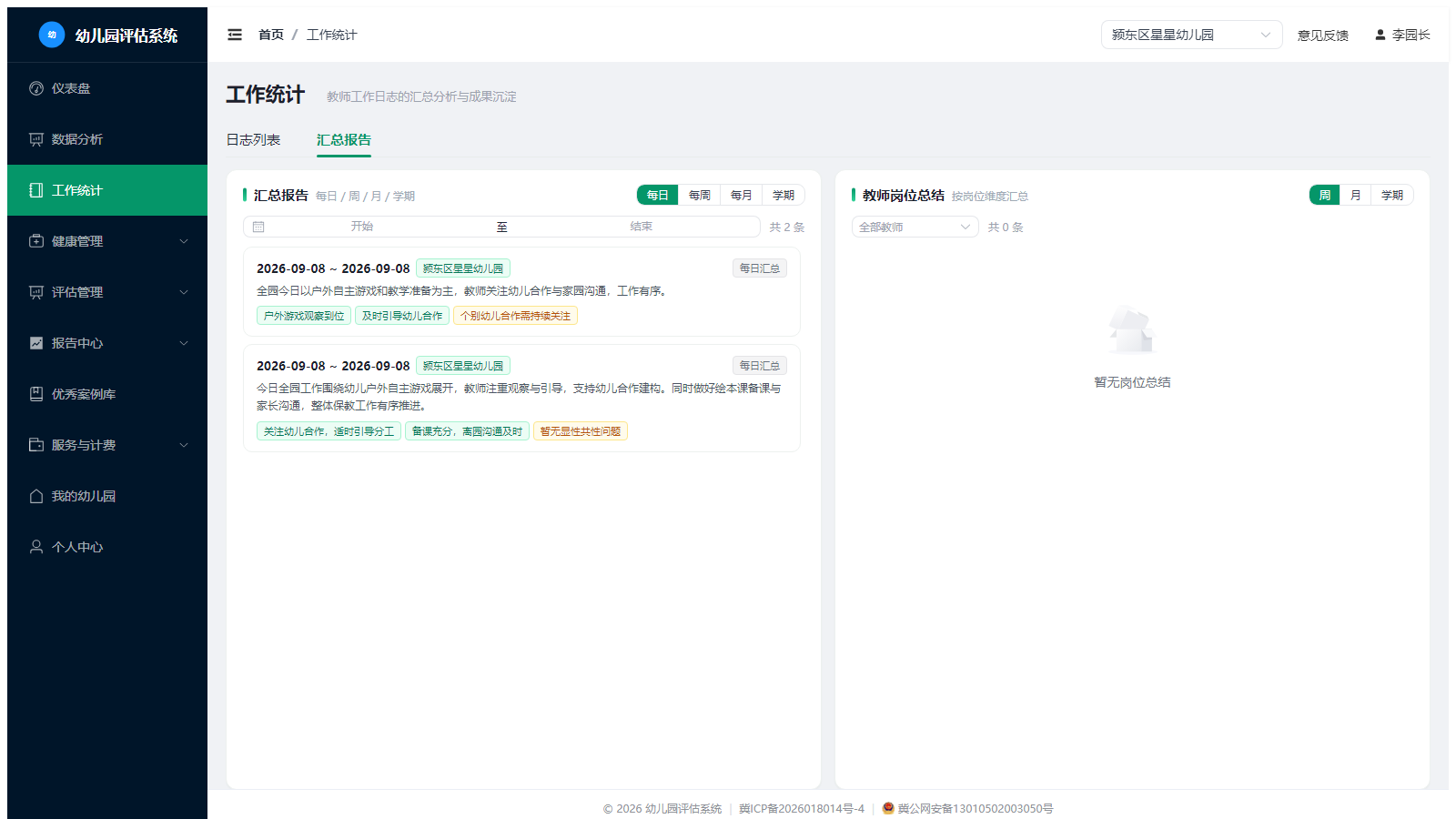Select 学期 in 汇总报告 panel
The width and height of the screenshot is (1456, 819).
(784, 195)
